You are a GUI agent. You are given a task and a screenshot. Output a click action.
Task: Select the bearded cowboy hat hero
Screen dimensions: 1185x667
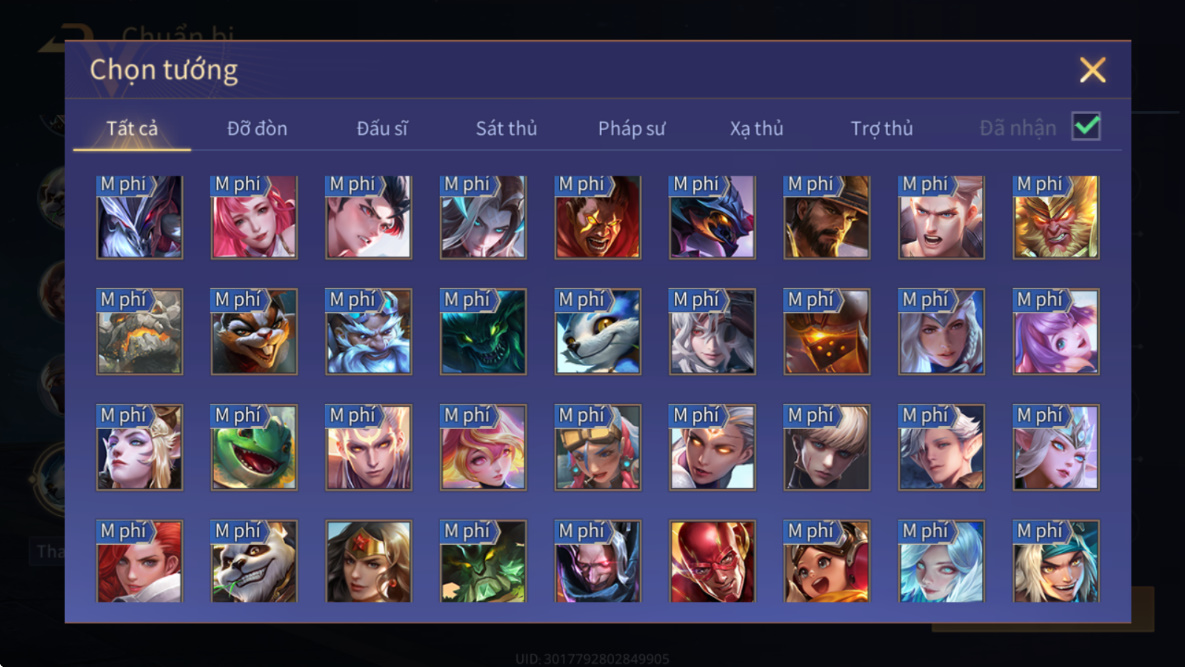coord(827,218)
